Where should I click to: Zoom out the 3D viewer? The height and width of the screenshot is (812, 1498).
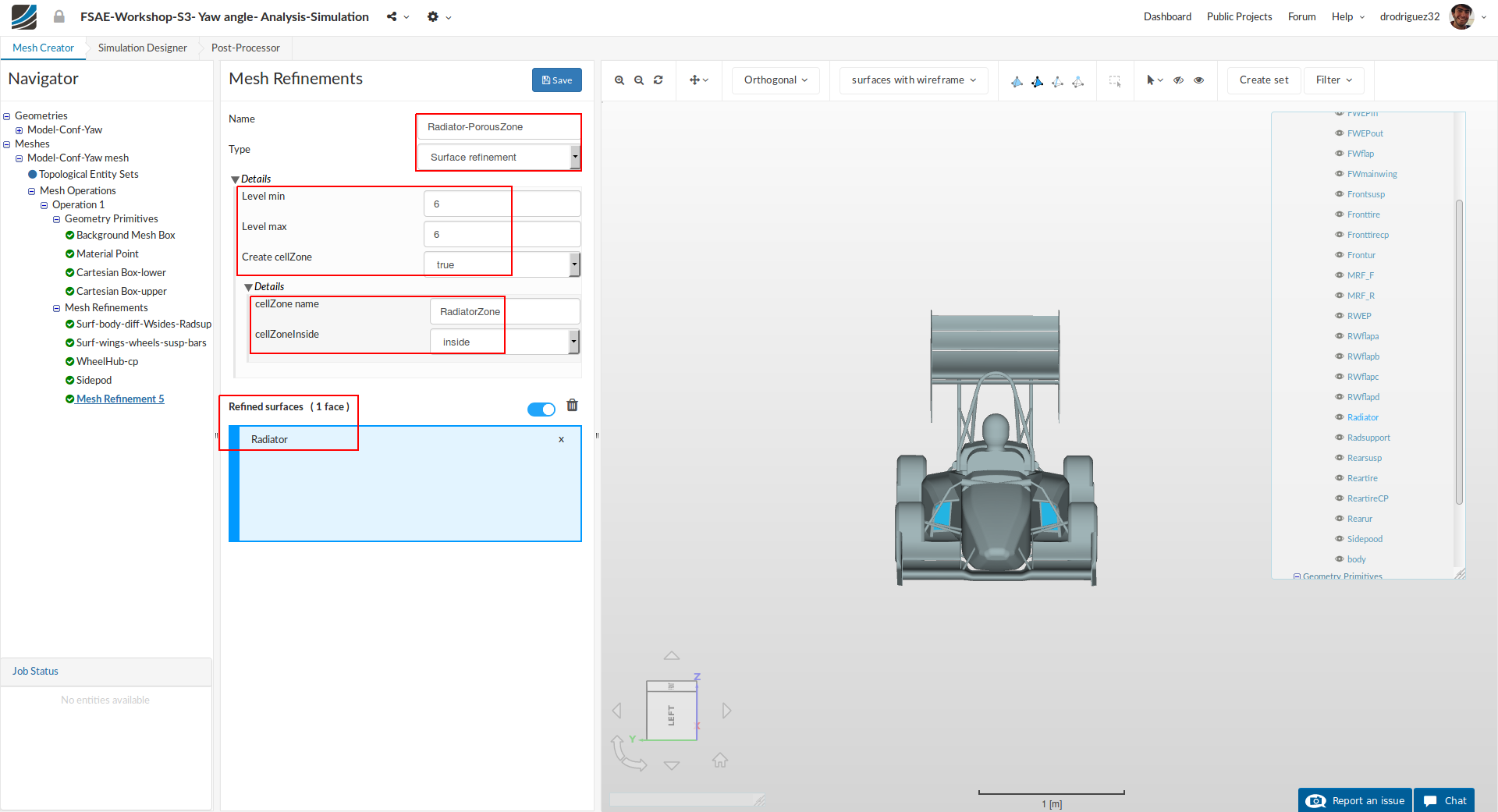pyautogui.click(x=639, y=80)
